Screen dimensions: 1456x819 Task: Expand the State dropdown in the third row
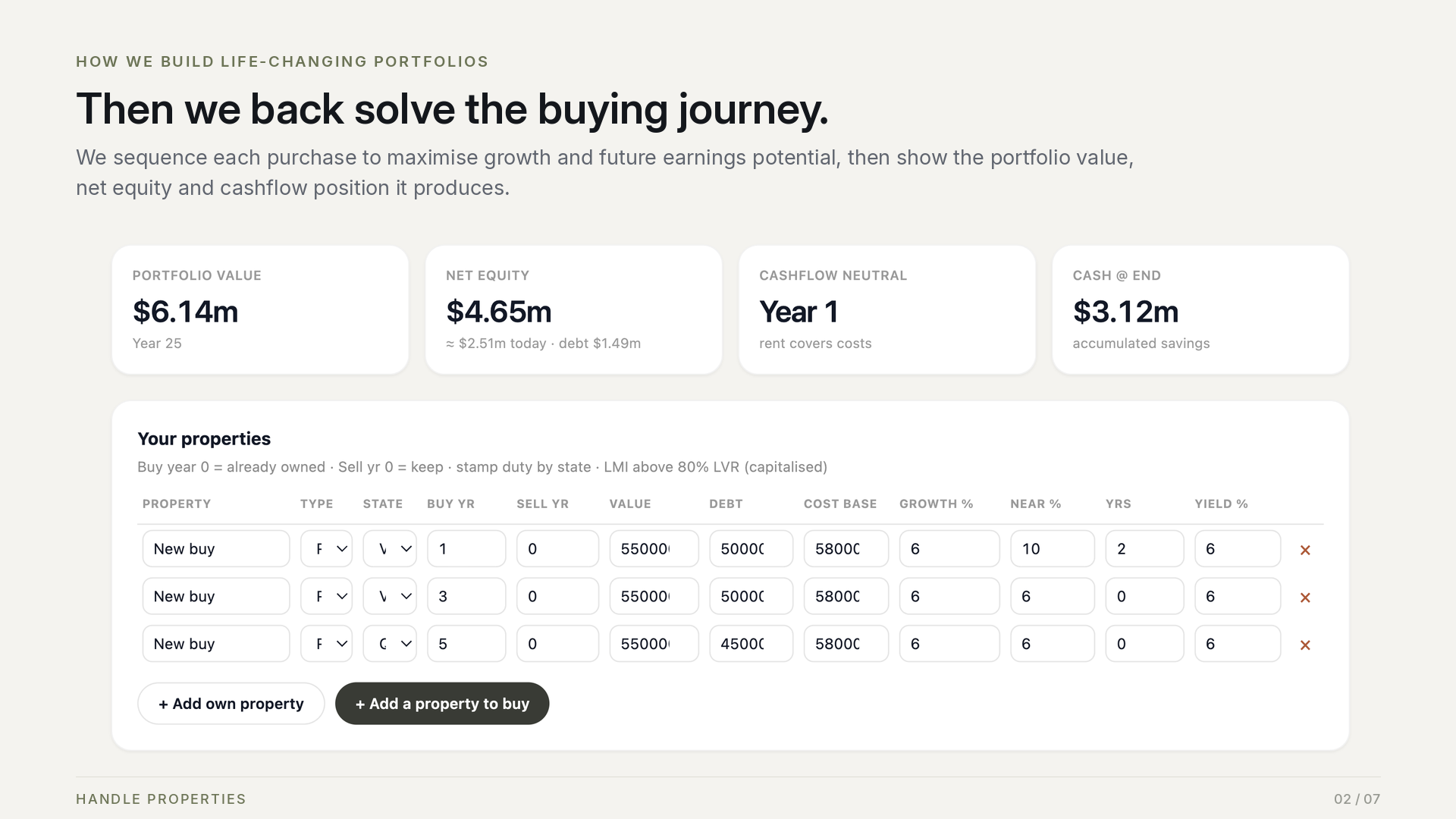(390, 644)
